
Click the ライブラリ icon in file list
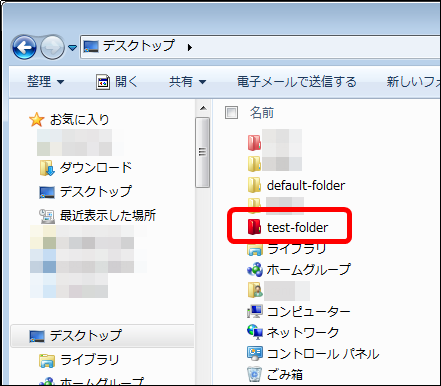coord(255,249)
